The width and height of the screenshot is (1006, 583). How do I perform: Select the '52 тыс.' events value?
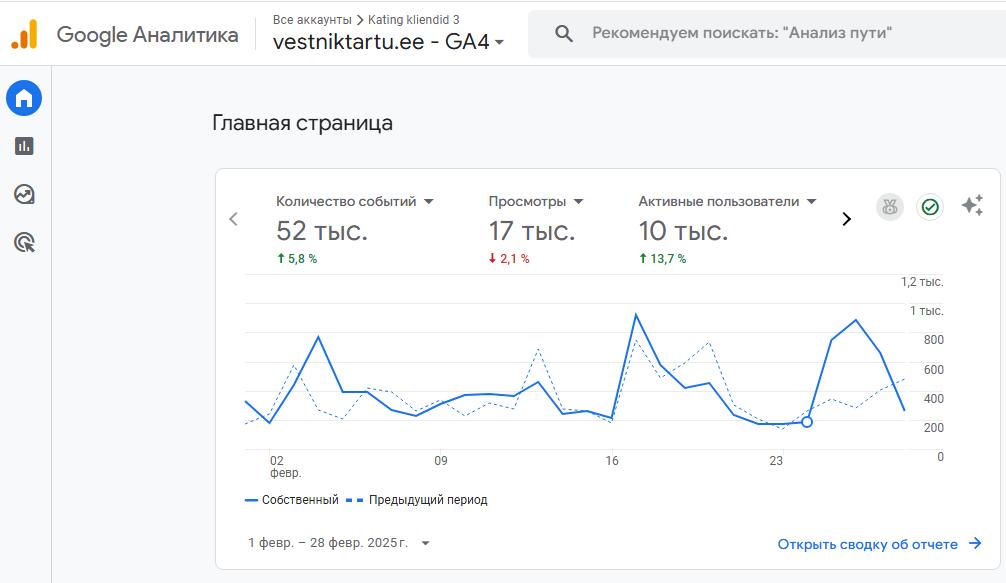[x=322, y=231]
